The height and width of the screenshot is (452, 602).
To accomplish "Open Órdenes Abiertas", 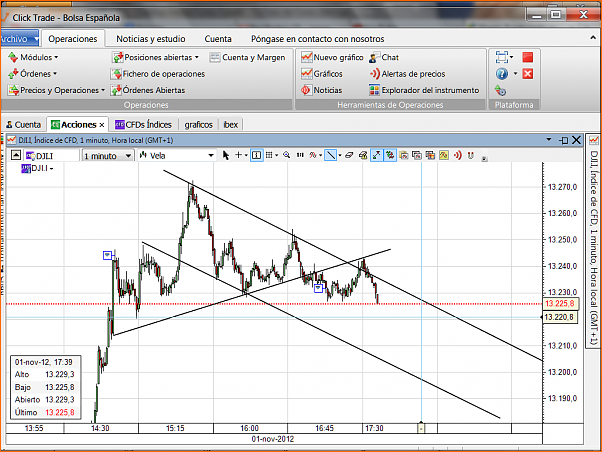I will click(148, 90).
